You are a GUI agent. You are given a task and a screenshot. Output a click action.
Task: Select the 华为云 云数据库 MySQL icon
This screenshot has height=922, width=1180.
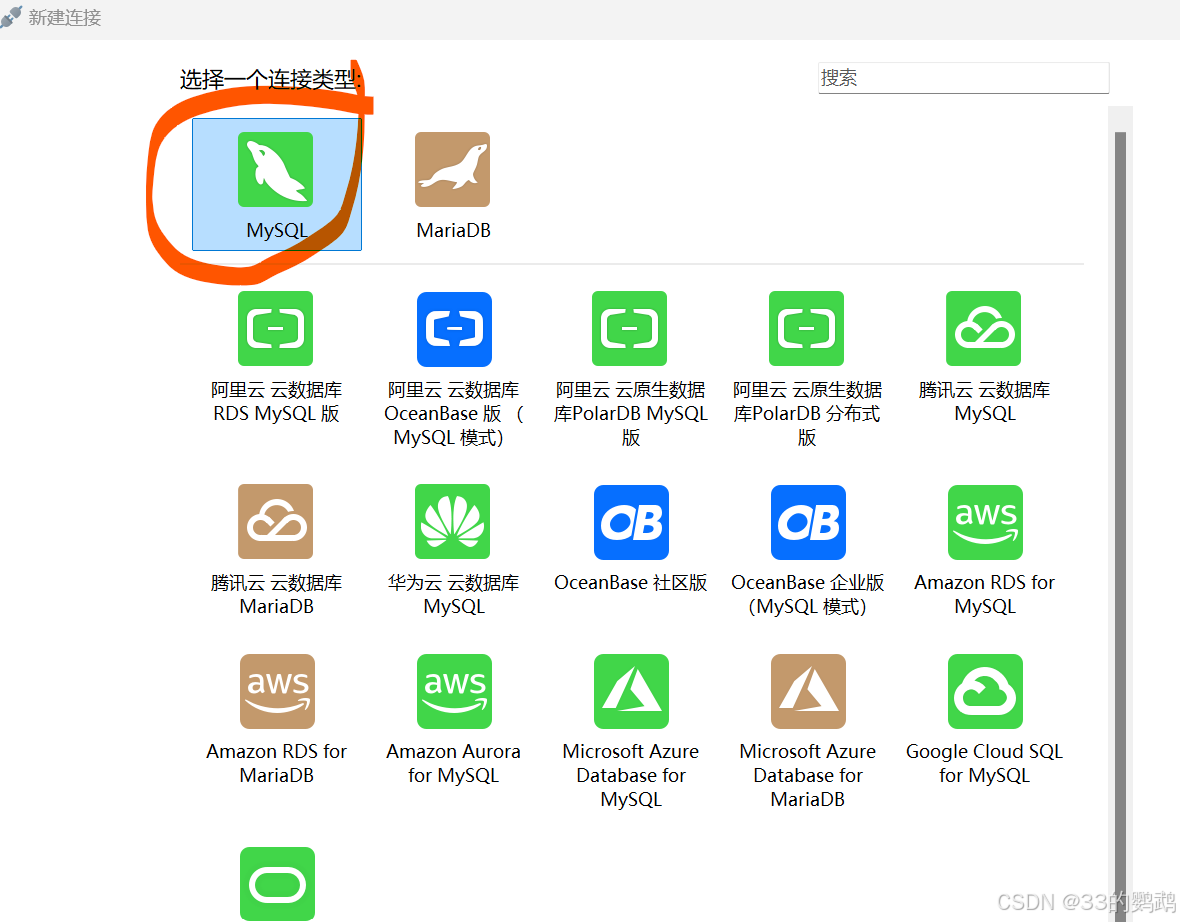[452, 522]
